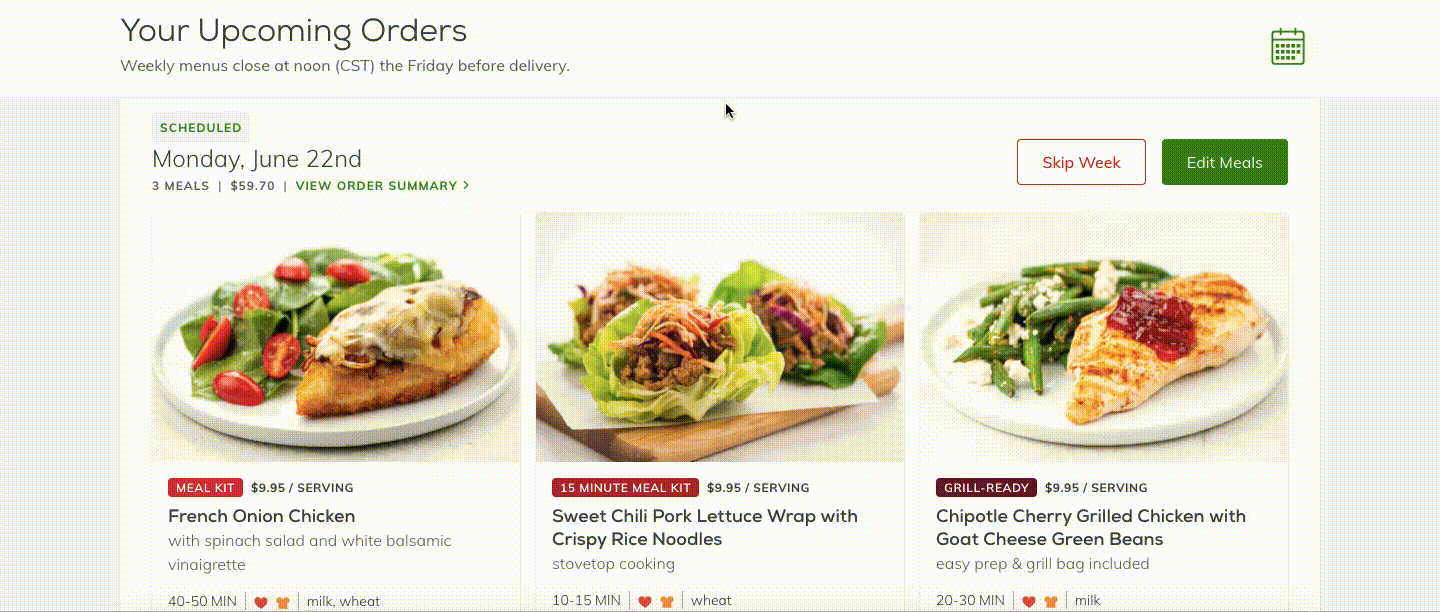This screenshot has height=612, width=1440.
Task: Select Chipotle Cherry Grilled Chicken title link
Action: pos(1091,528)
